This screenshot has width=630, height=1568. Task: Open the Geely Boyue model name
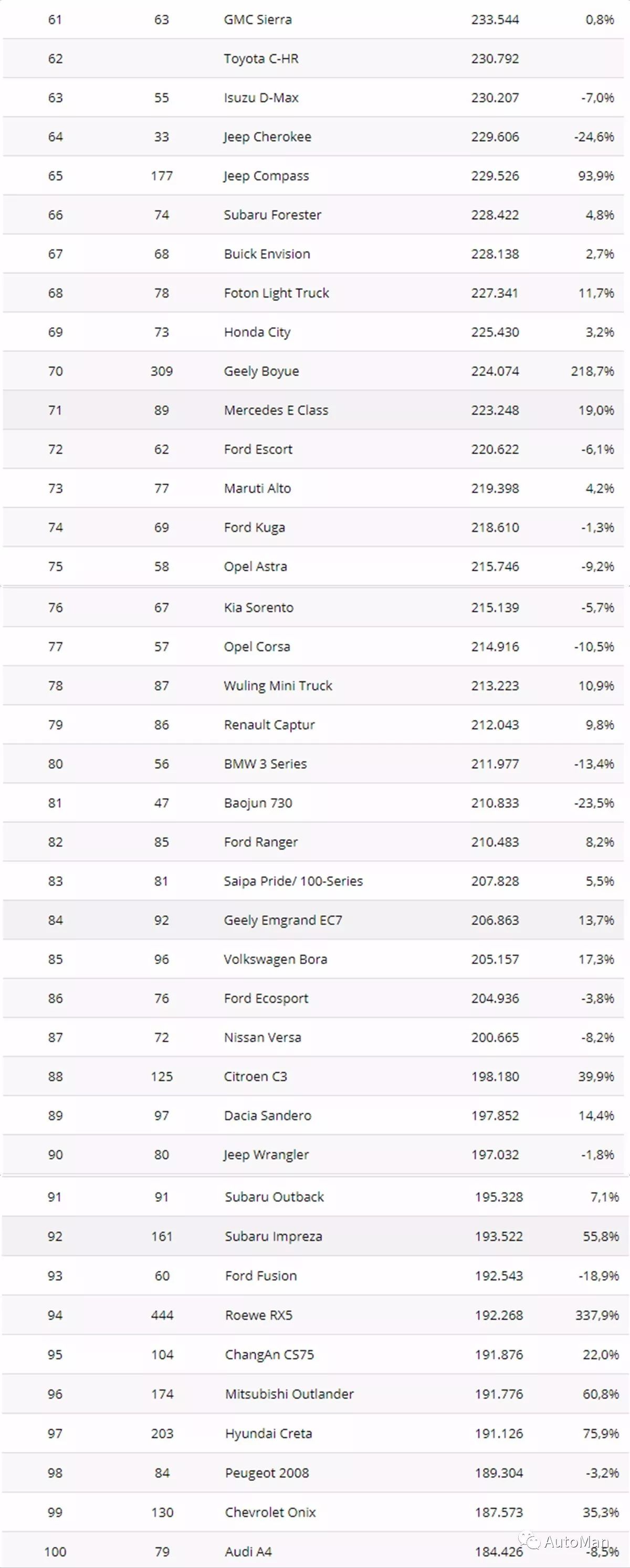(x=261, y=371)
